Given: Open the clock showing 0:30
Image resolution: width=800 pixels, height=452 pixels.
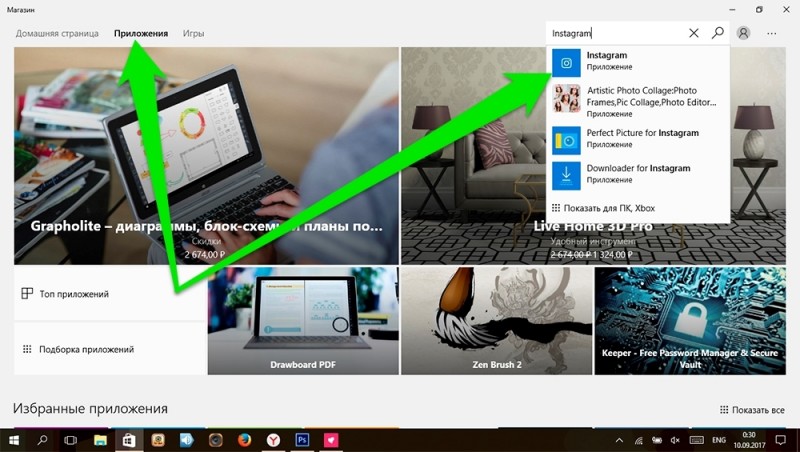Looking at the screenshot, I should (x=749, y=440).
